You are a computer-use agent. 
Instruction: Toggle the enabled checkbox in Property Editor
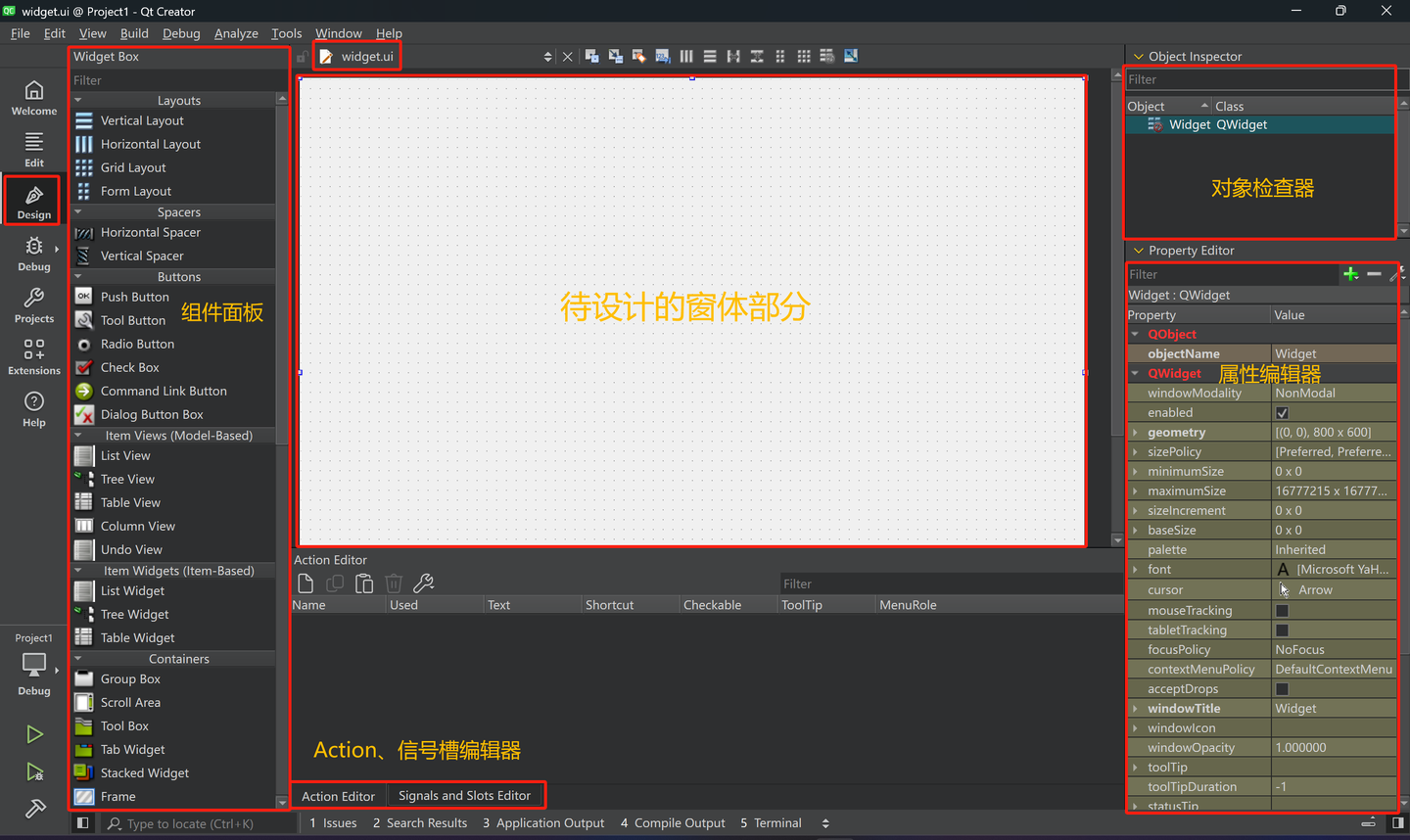tap(1283, 412)
